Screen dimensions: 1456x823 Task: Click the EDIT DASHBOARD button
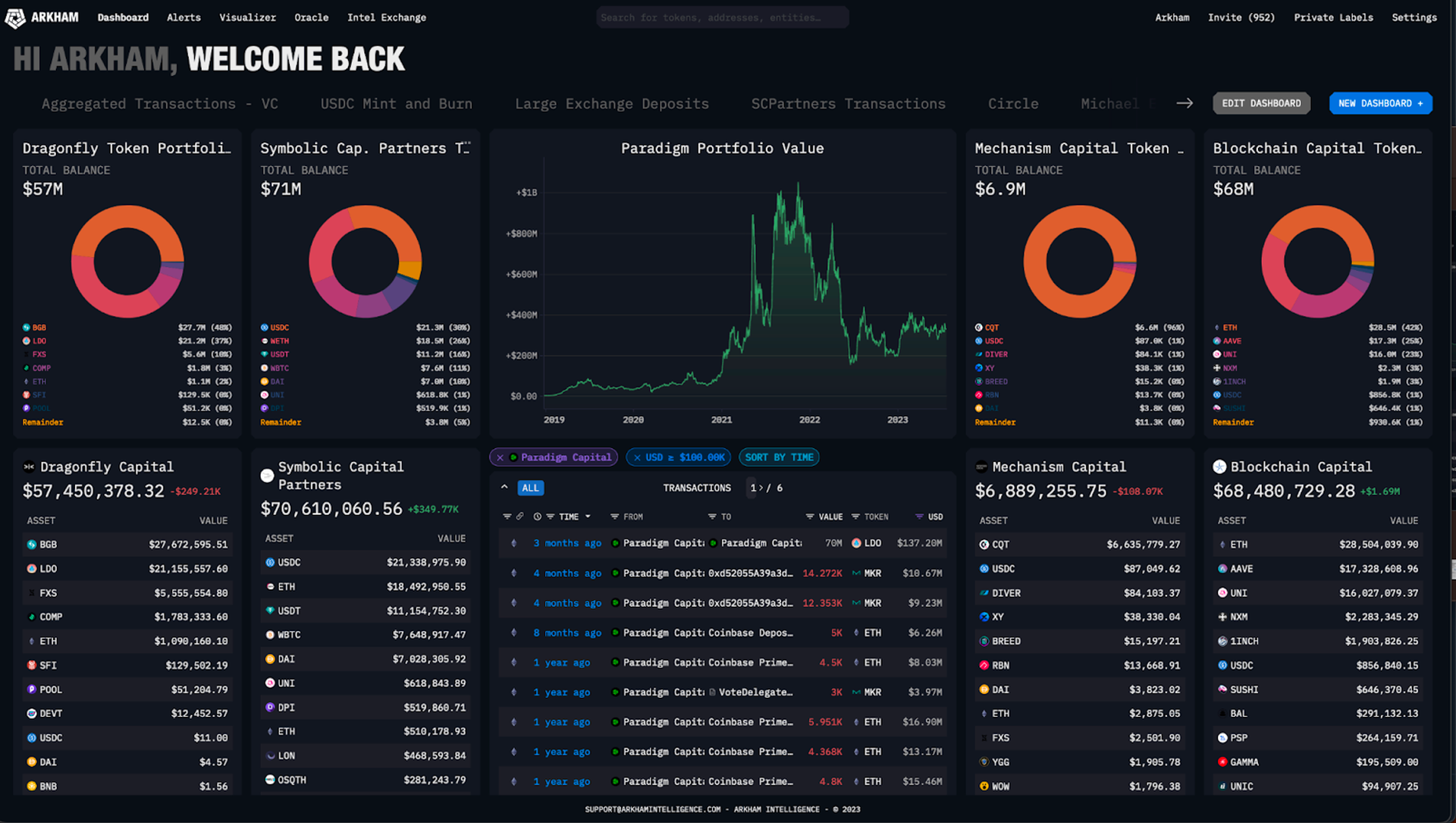1261,103
